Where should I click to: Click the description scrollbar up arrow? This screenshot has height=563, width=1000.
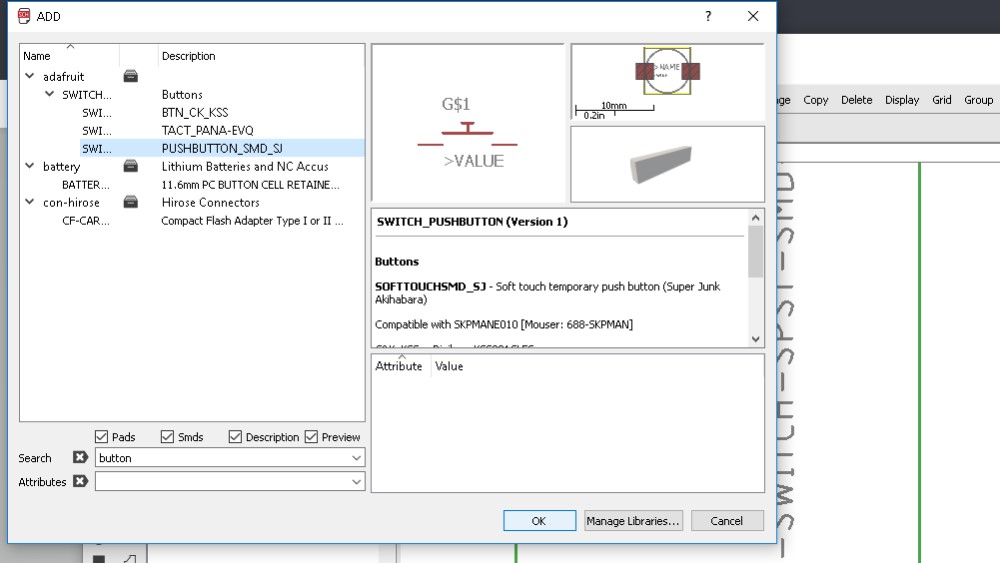coord(756,218)
